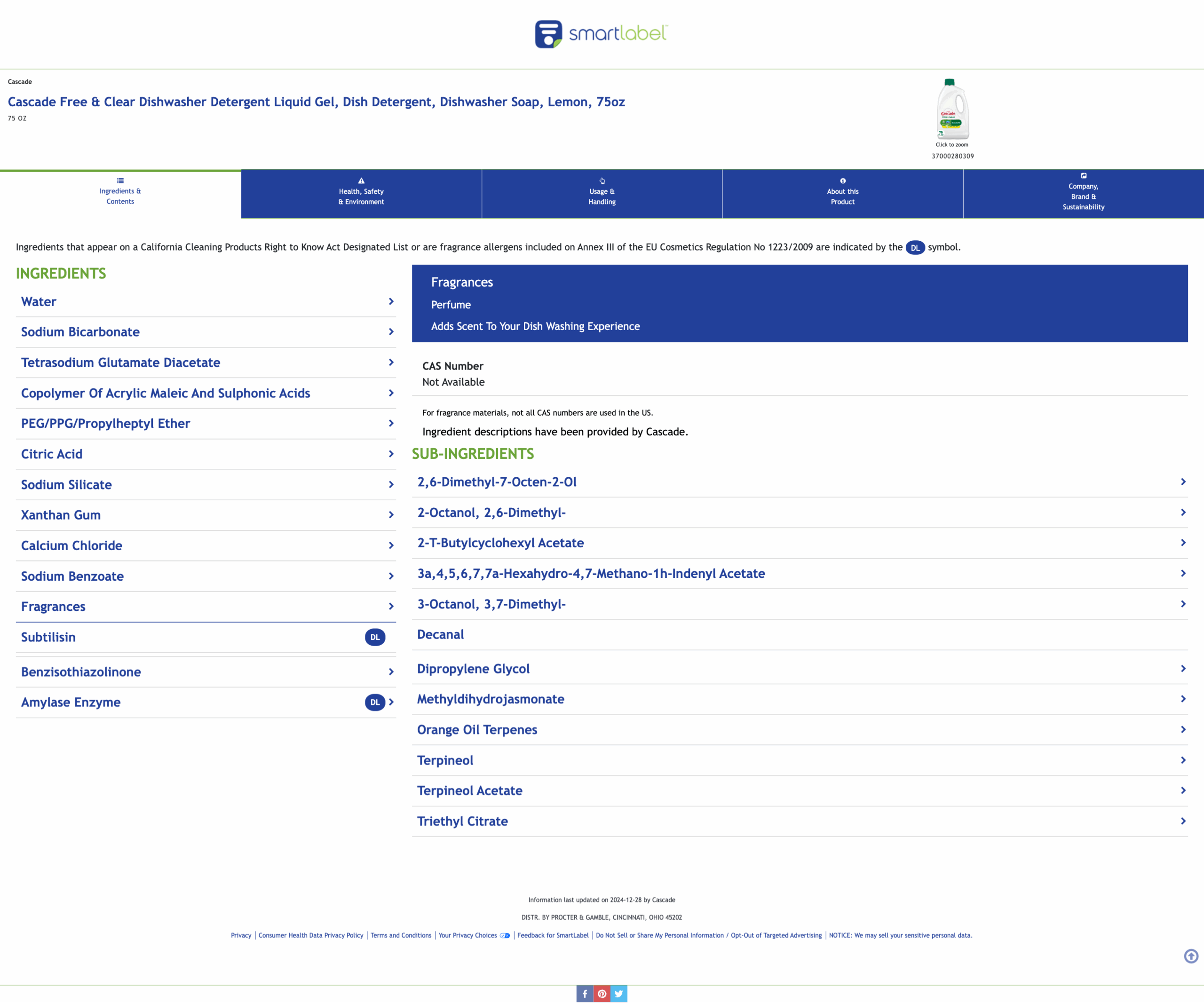Click the Pinterest share icon
This screenshot has height=1003, width=1204.
(602, 994)
